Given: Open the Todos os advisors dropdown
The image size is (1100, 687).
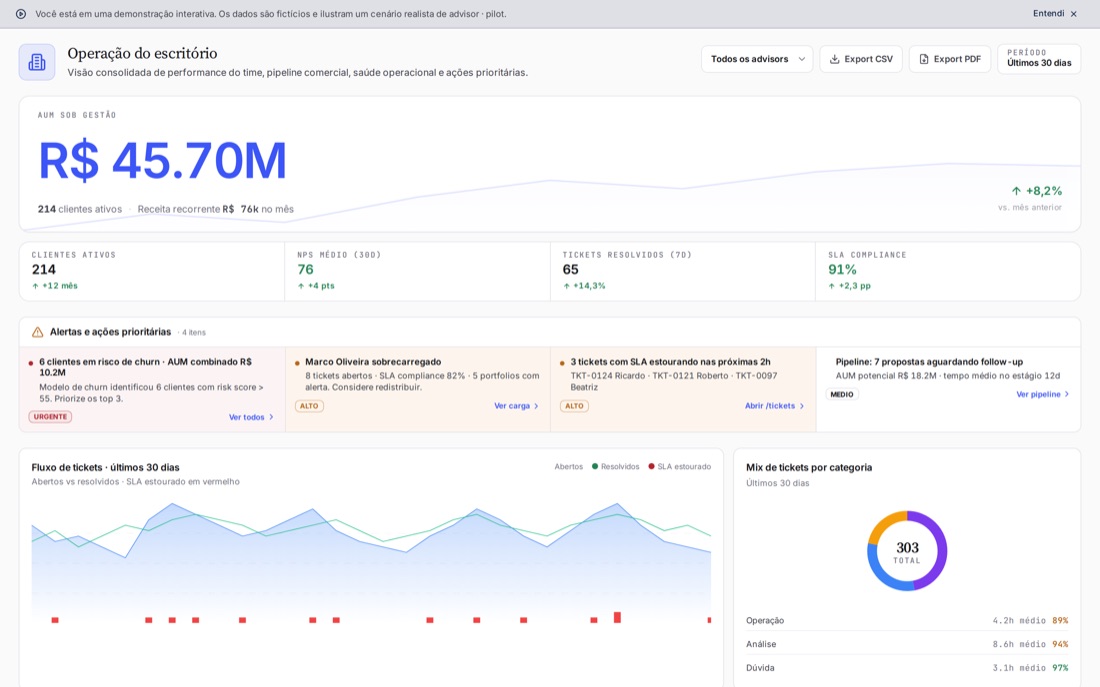Looking at the screenshot, I should pyautogui.click(x=757, y=60).
